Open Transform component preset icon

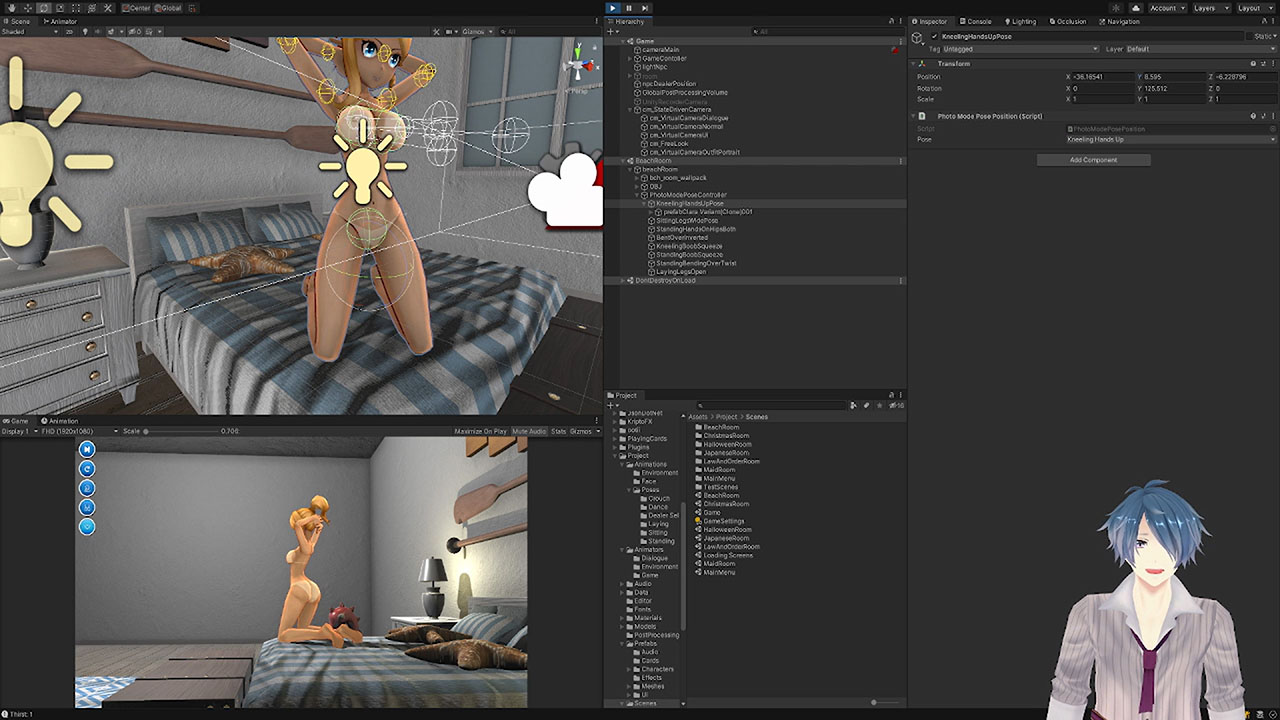(1262, 63)
